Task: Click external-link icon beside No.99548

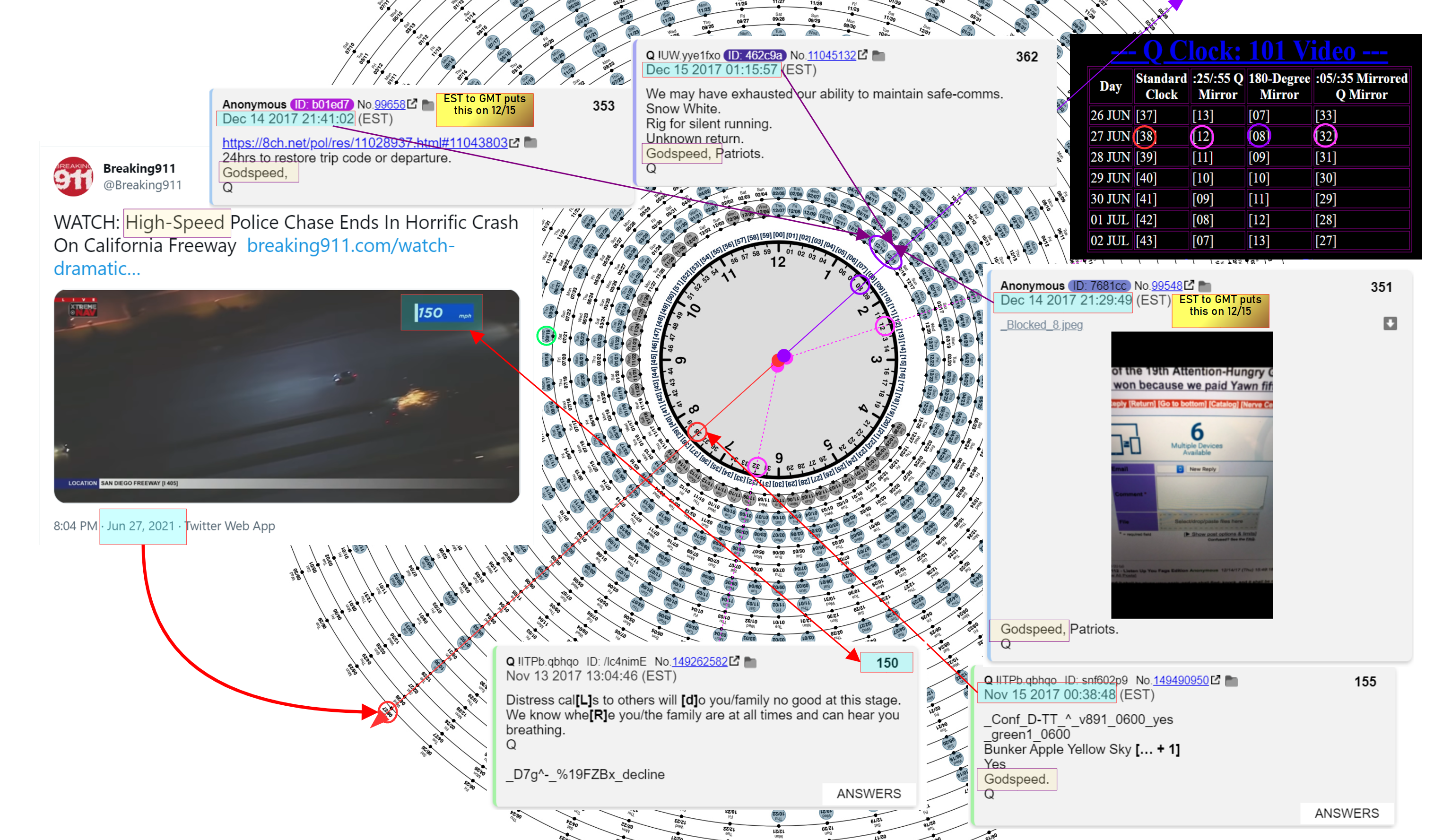Action: point(1189,285)
